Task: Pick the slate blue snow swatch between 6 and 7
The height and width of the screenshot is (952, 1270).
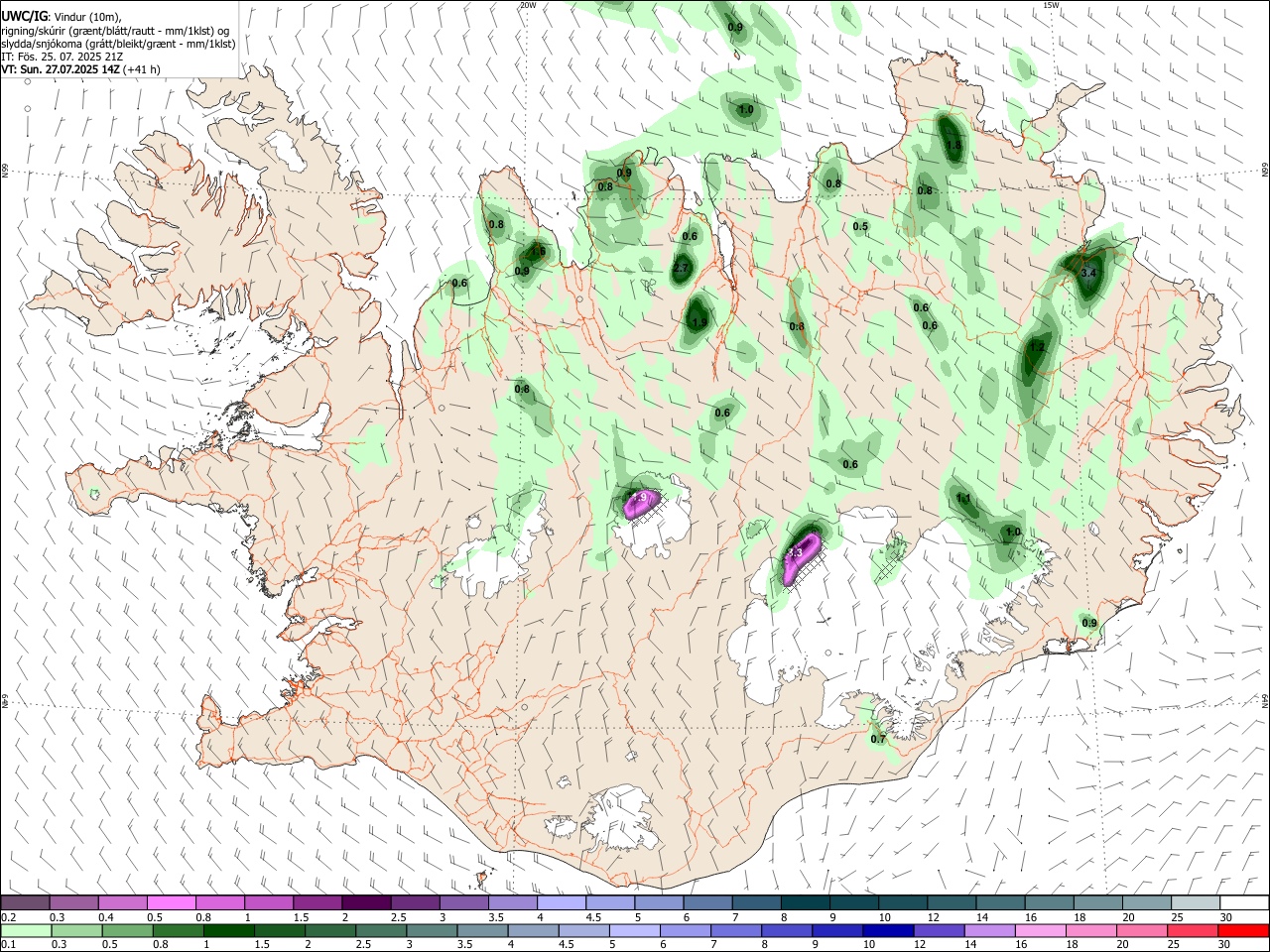Action: (x=707, y=903)
